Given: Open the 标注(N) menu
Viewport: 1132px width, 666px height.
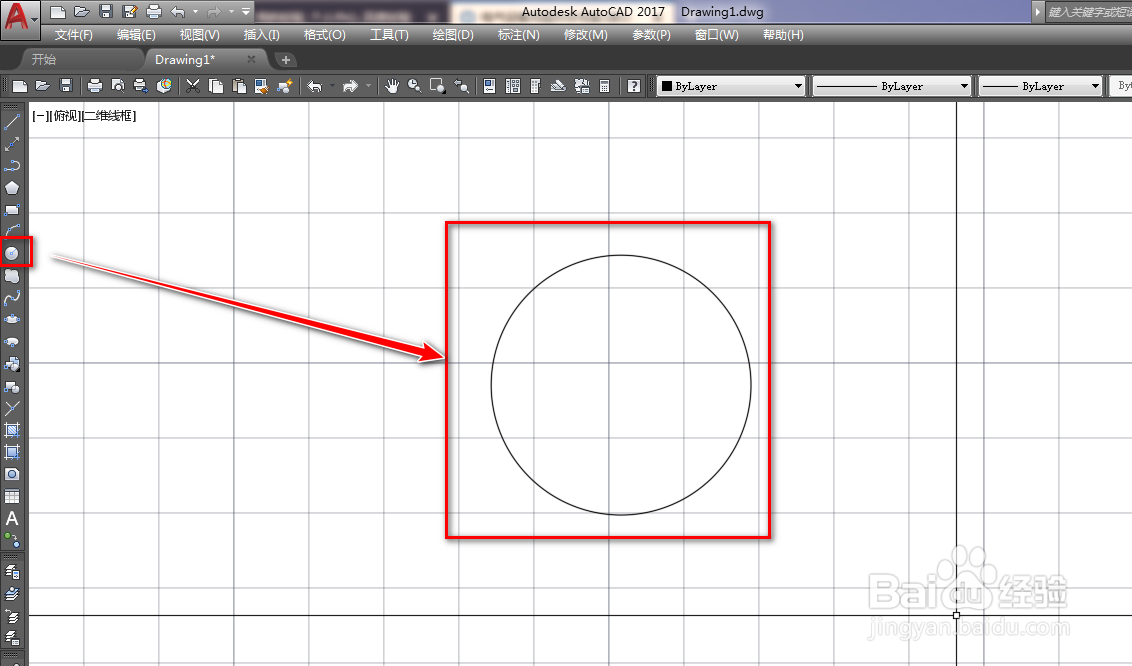Looking at the screenshot, I should 518,35.
